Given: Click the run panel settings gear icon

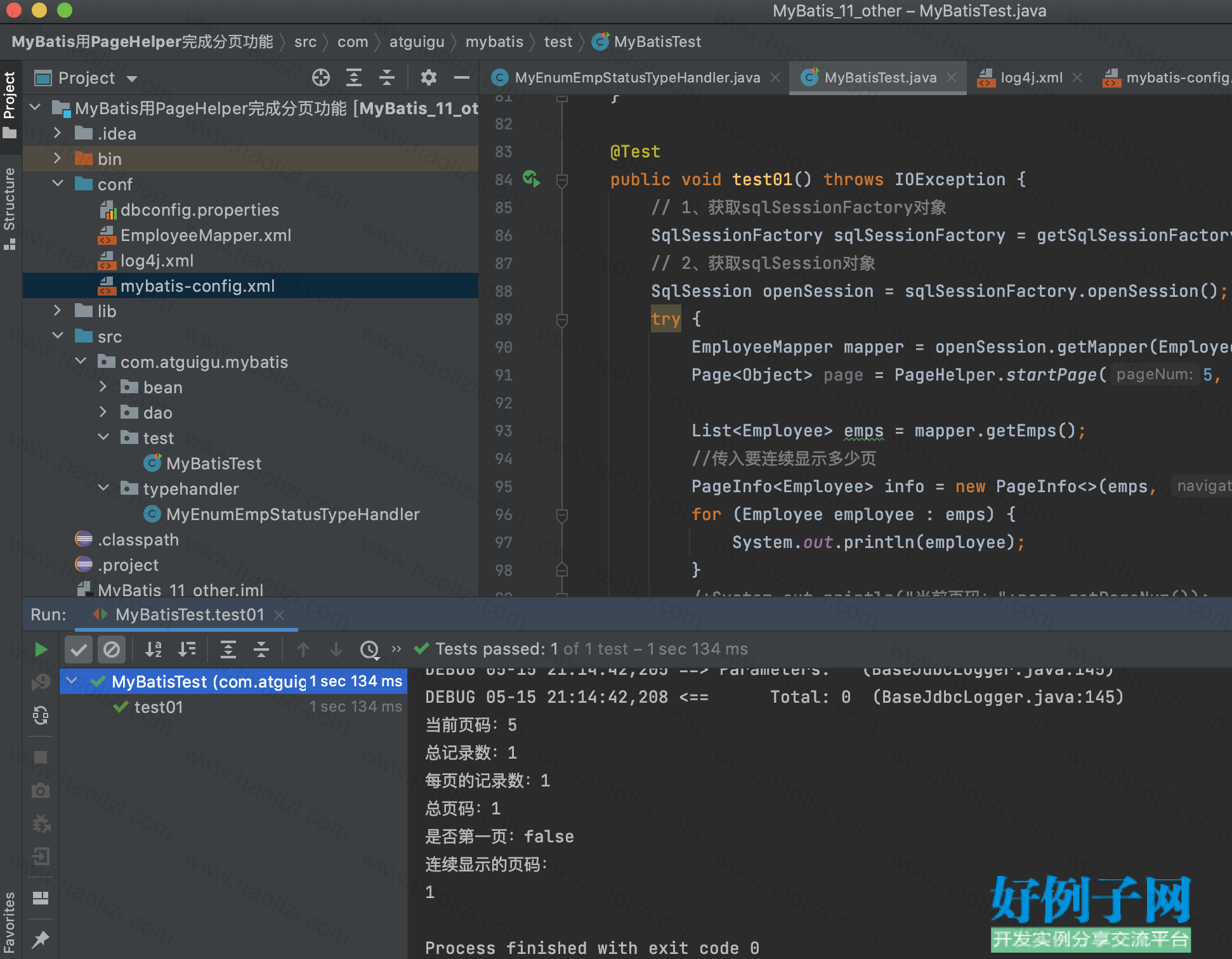Looking at the screenshot, I should click(41, 823).
